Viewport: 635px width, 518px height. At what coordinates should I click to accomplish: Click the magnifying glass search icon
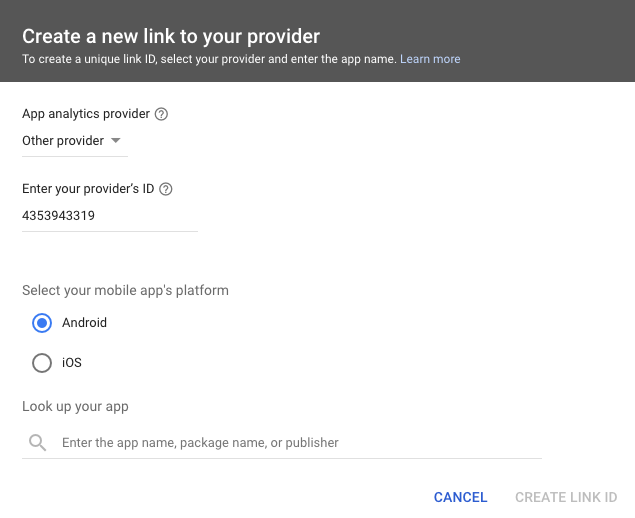tap(38, 442)
